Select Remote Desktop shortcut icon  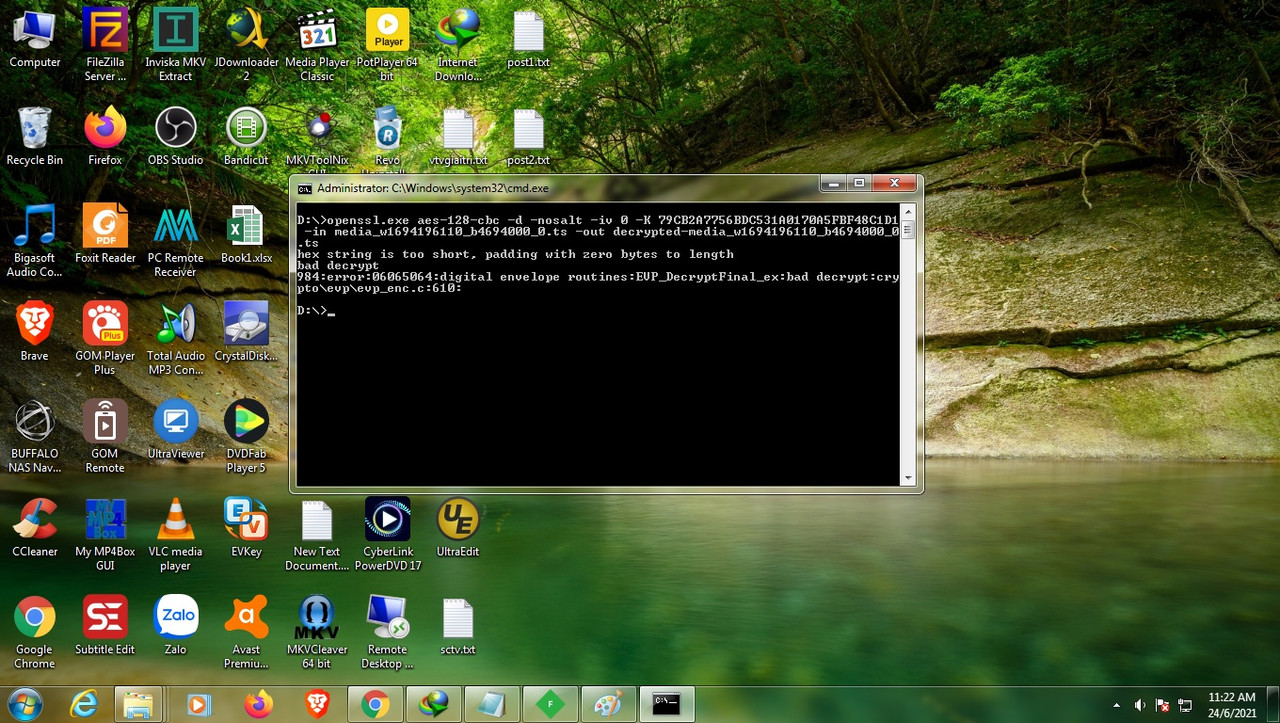[387, 633]
